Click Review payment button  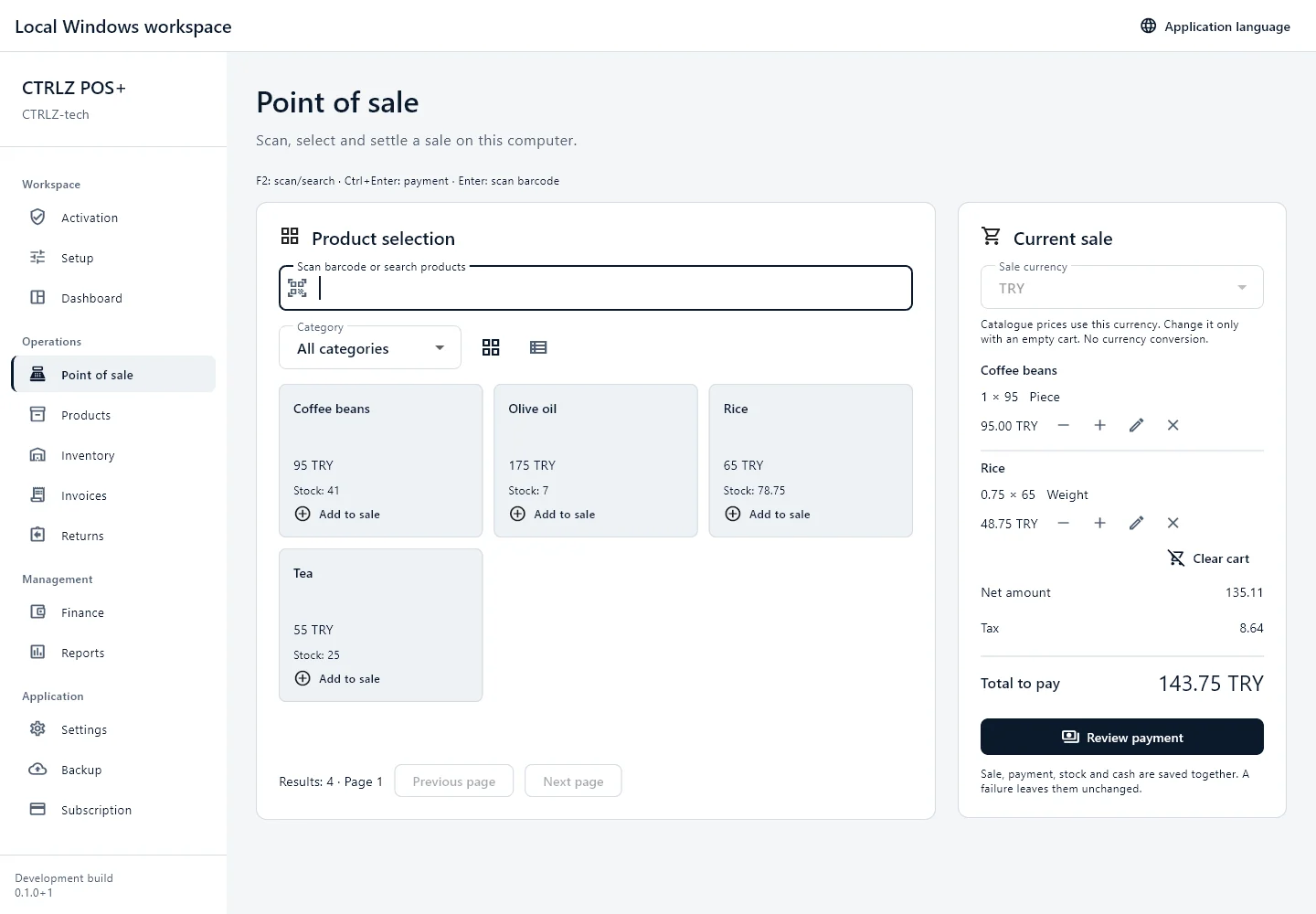click(1122, 737)
